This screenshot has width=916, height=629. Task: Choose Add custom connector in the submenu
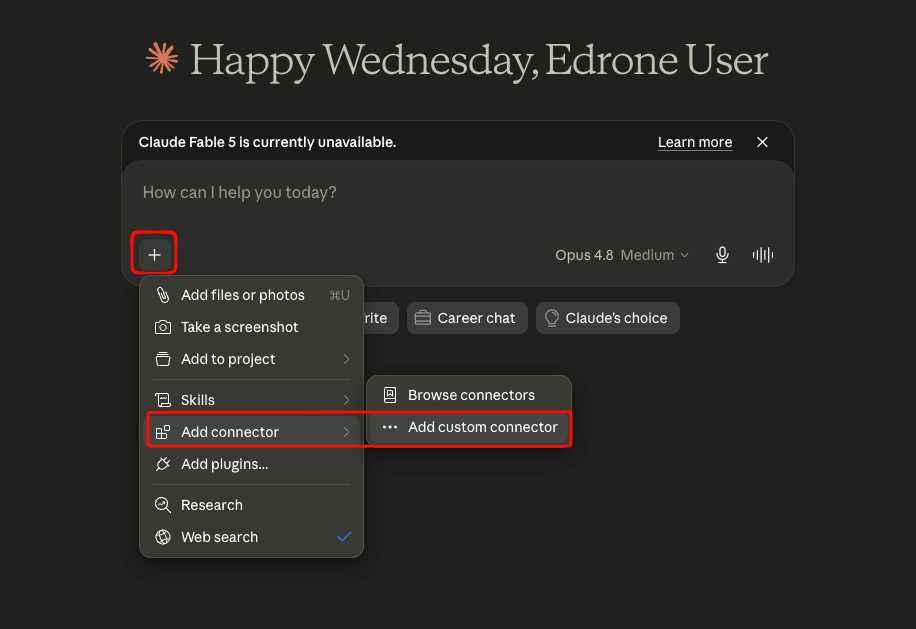click(x=469, y=427)
